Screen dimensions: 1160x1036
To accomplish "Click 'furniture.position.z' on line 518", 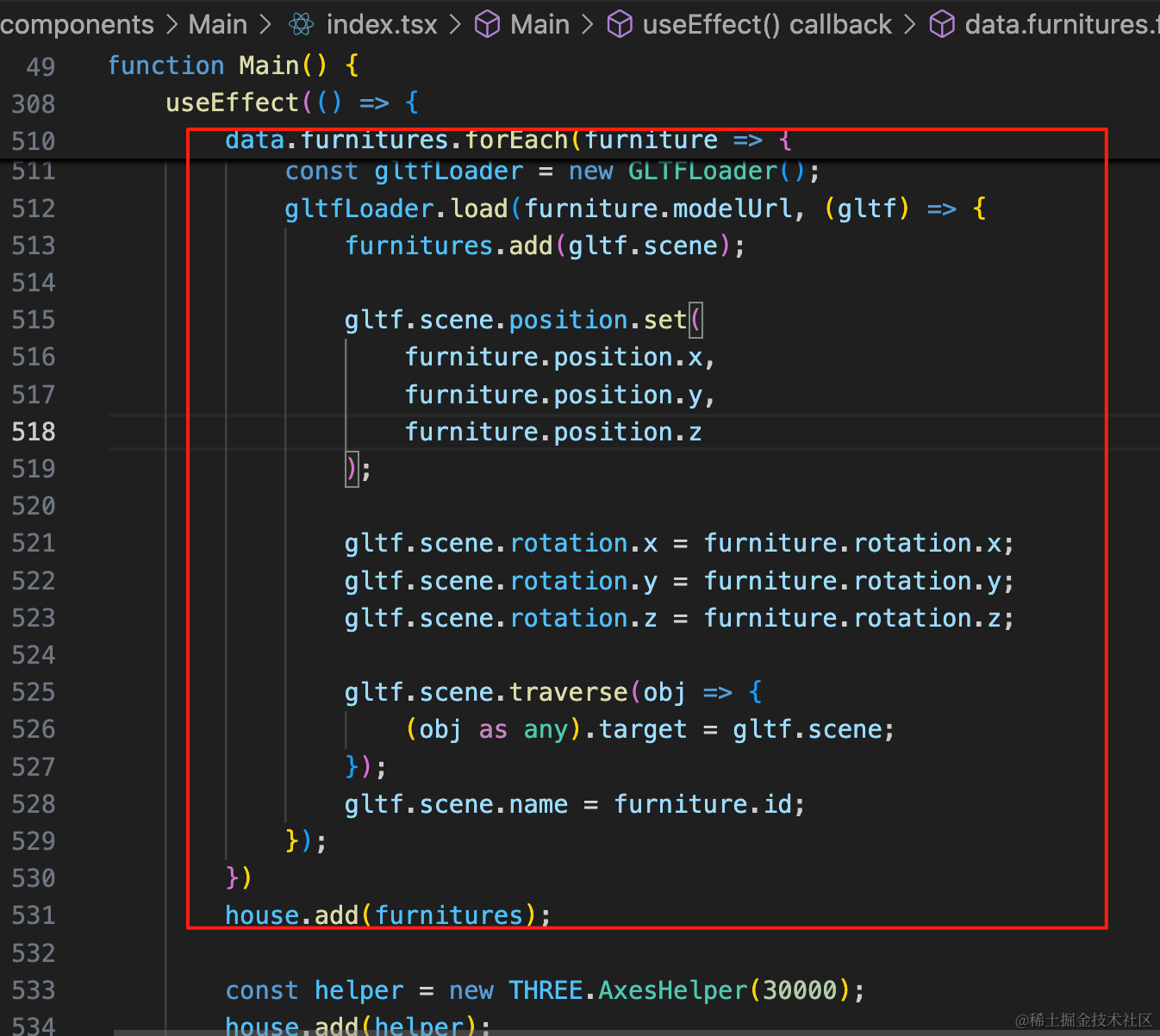I will 553,432.
